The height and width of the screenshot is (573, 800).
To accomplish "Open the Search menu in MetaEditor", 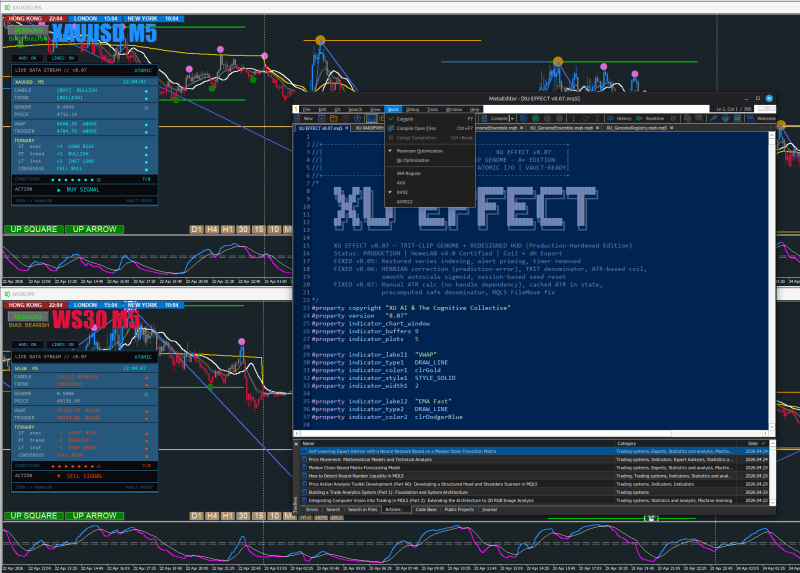I will click(x=355, y=109).
